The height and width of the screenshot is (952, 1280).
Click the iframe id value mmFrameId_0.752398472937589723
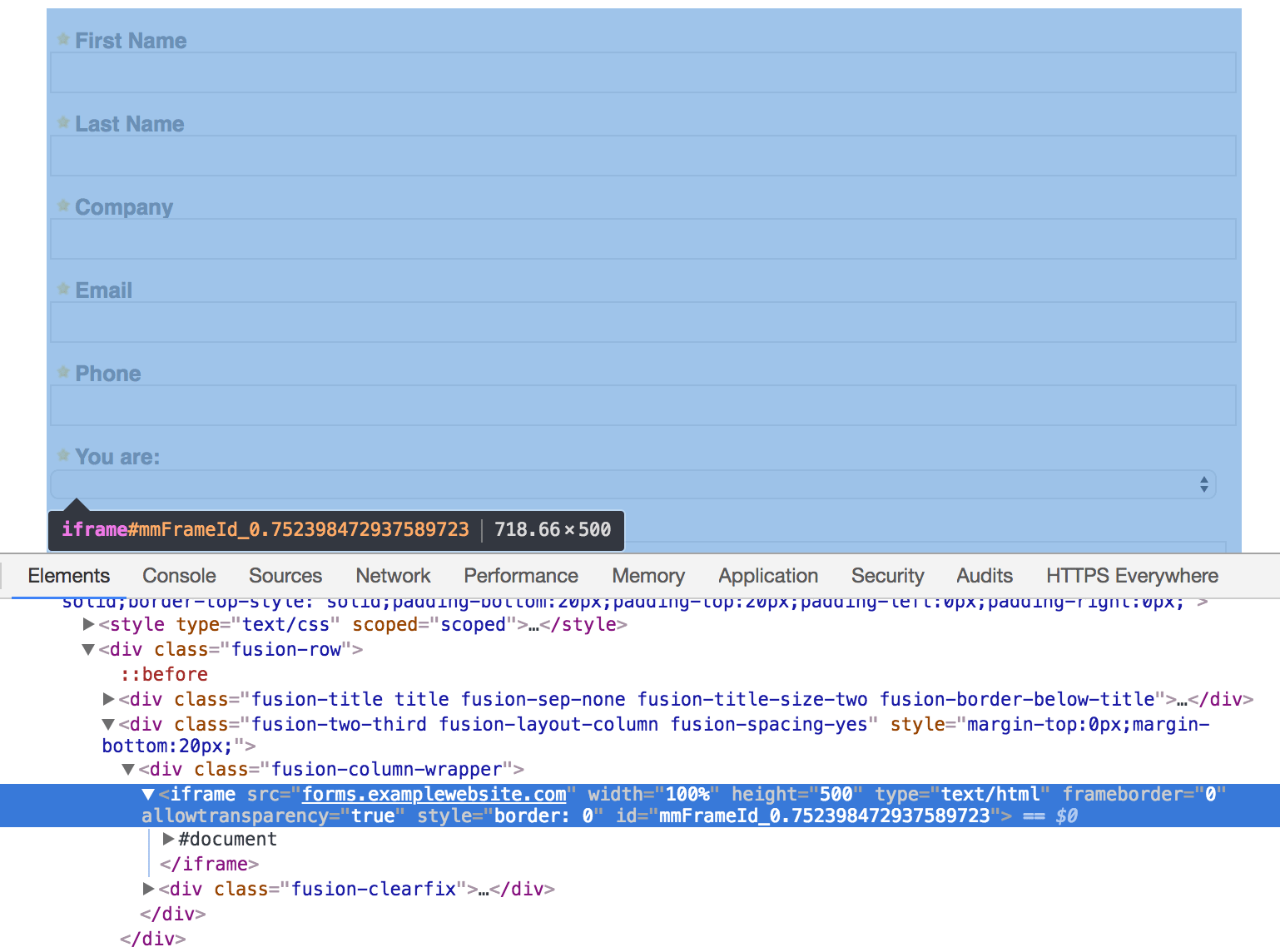(x=825, y=816)
